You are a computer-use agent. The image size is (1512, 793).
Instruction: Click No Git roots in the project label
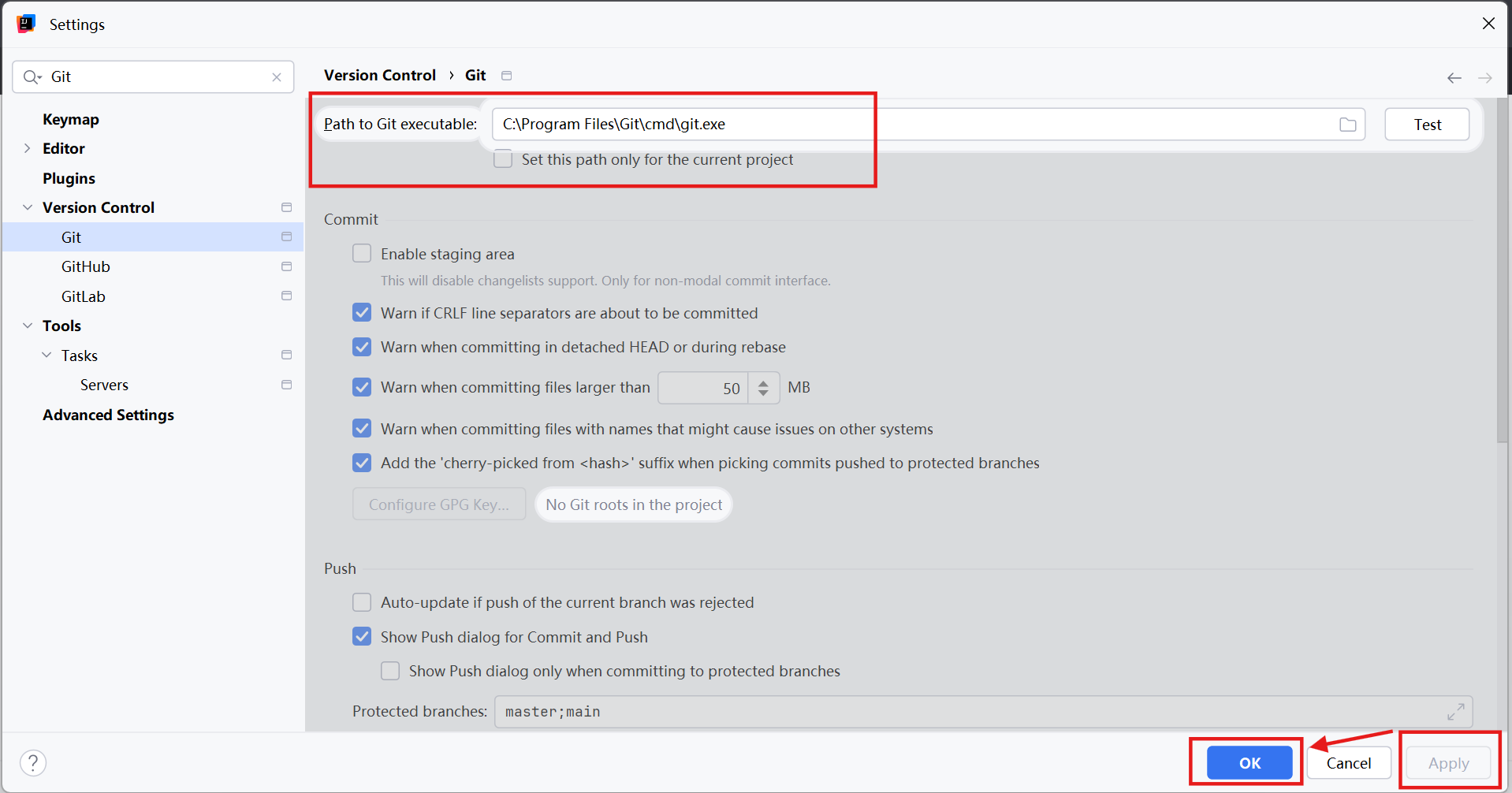[x=634, y=504]
